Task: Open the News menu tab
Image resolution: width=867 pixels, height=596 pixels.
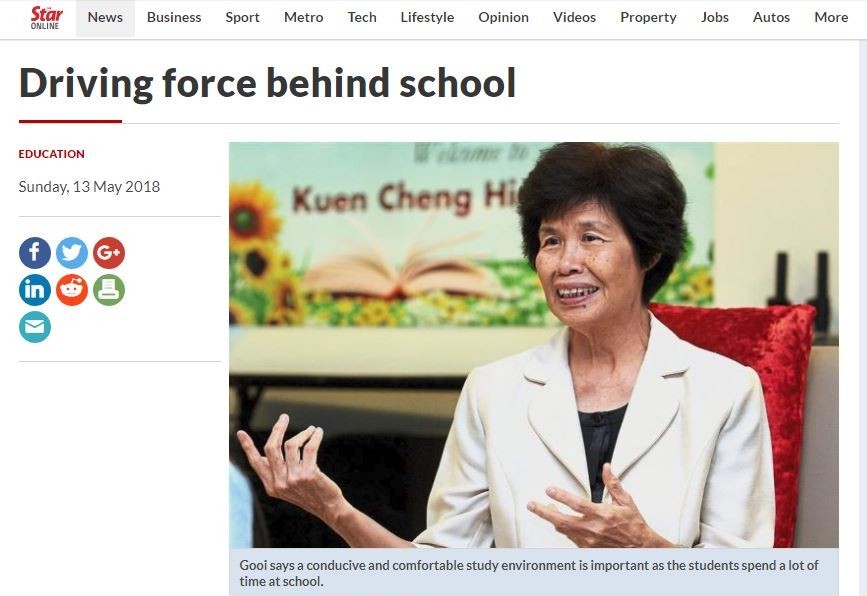Action: point(105,18)
